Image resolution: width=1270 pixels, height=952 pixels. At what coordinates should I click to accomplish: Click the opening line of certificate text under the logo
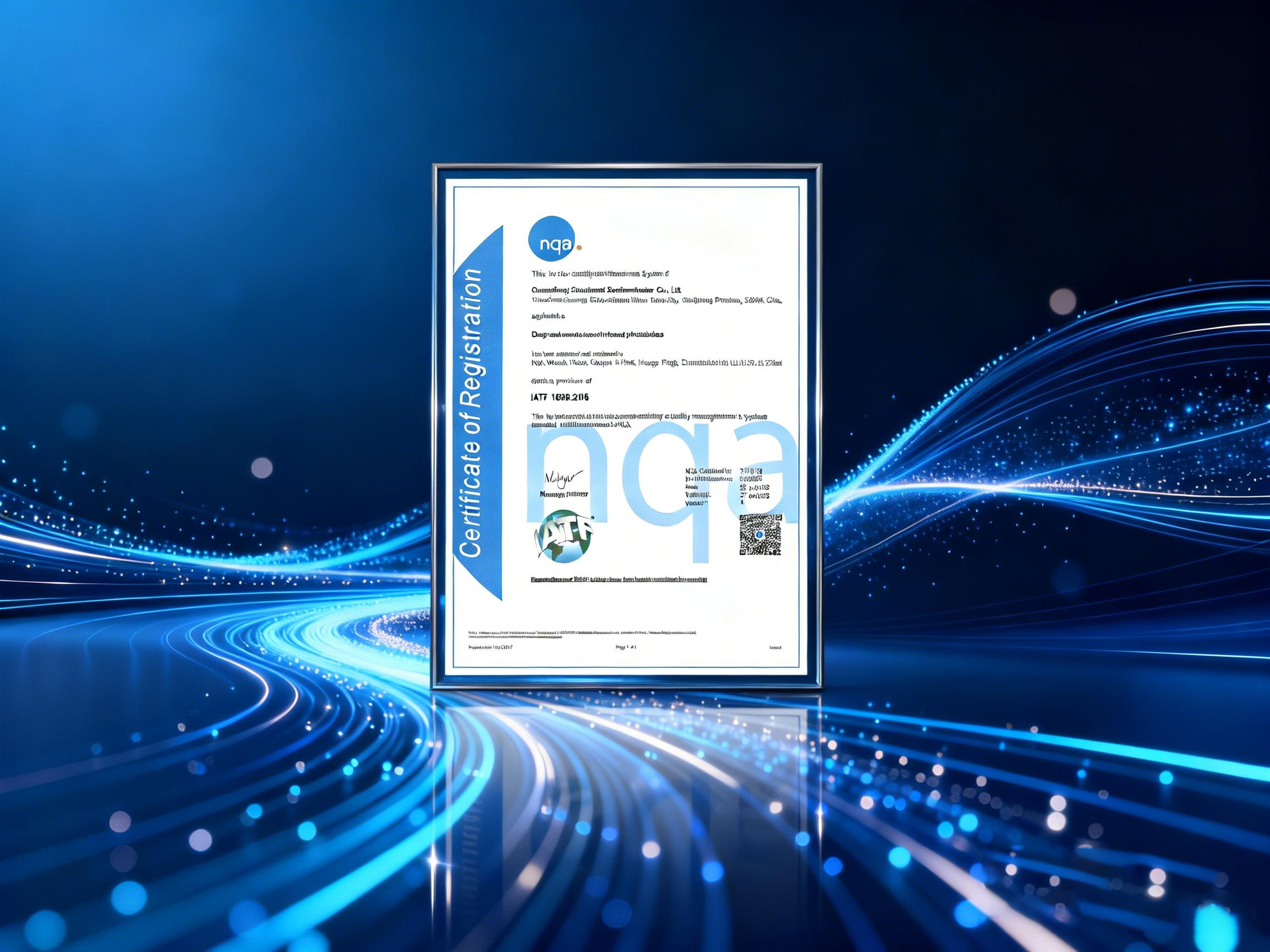point(600,274)
